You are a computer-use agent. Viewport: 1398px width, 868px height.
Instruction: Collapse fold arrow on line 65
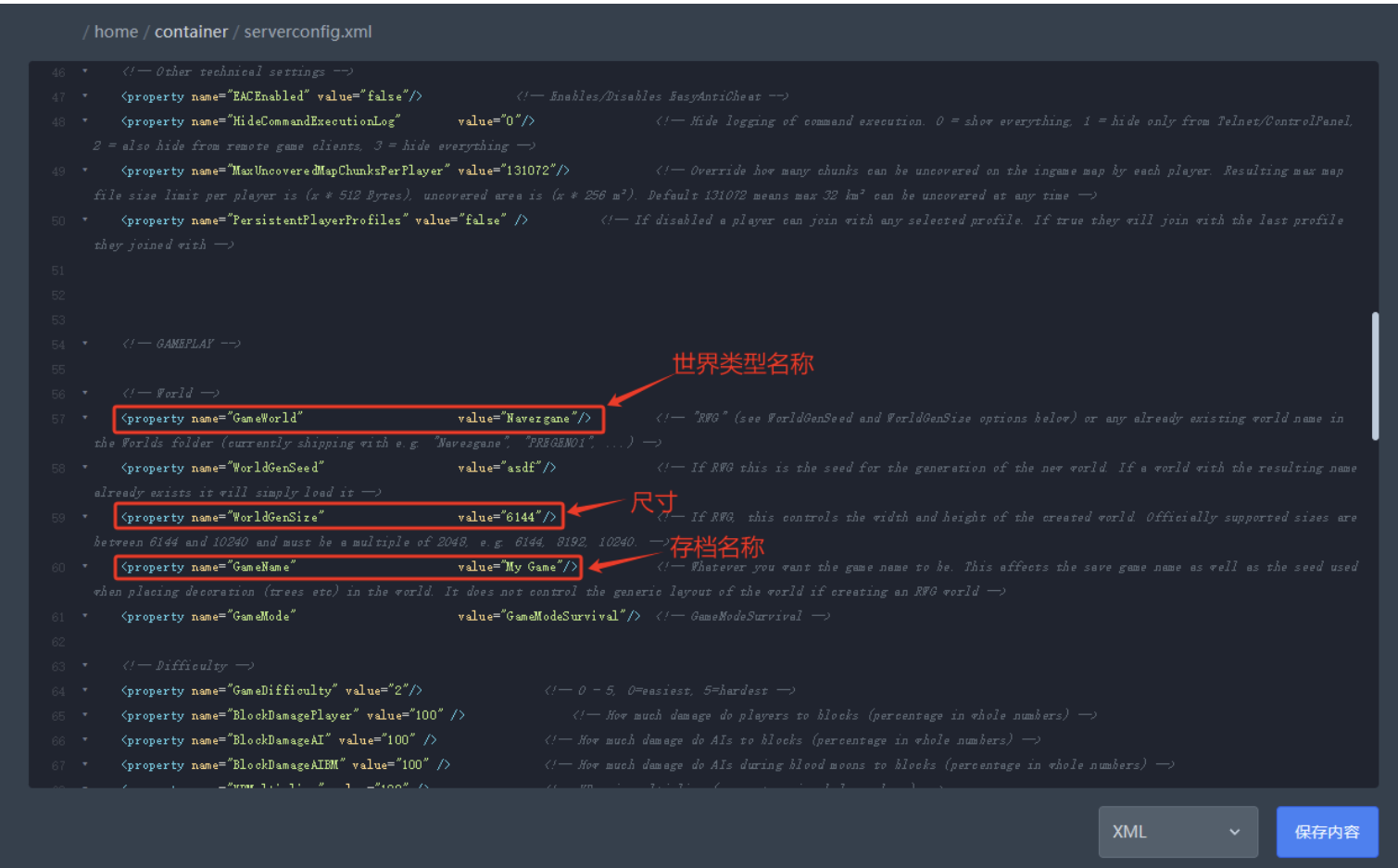[x=84, y=715]
